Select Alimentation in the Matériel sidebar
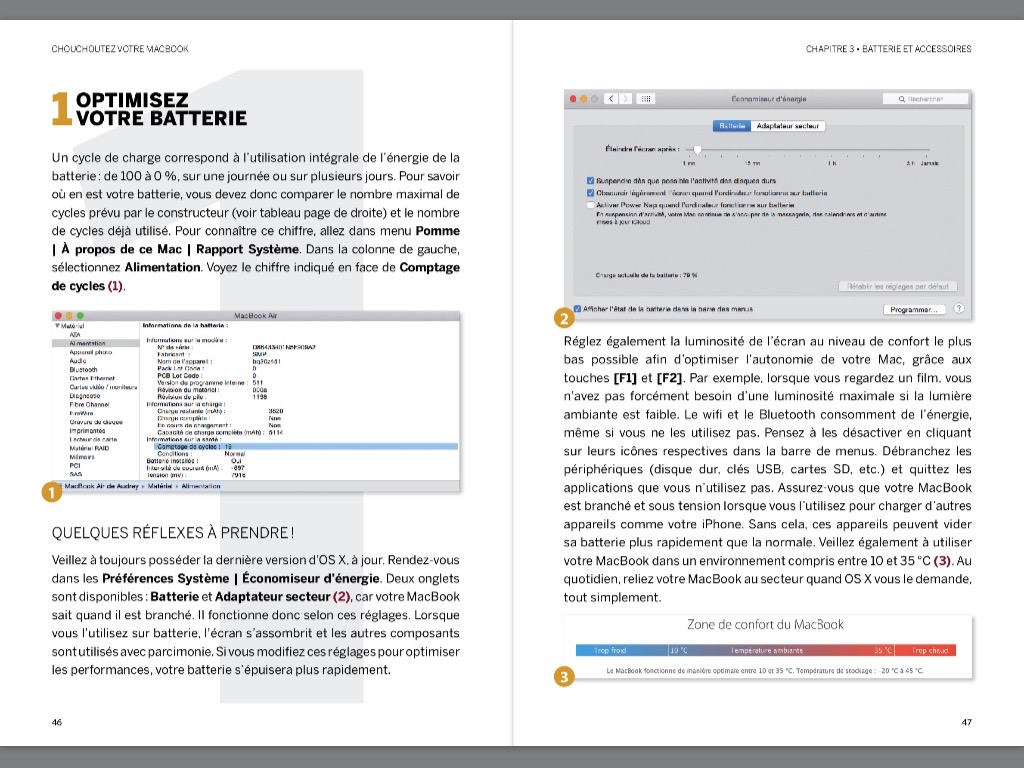Viewport: 1024px width, 768px height. point(88,343)
